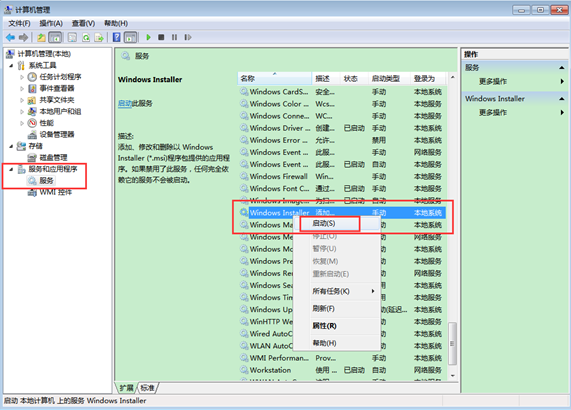Open the 查看(V) menu
The width and height of the screenshot is (571, 410).
[83, 23]
